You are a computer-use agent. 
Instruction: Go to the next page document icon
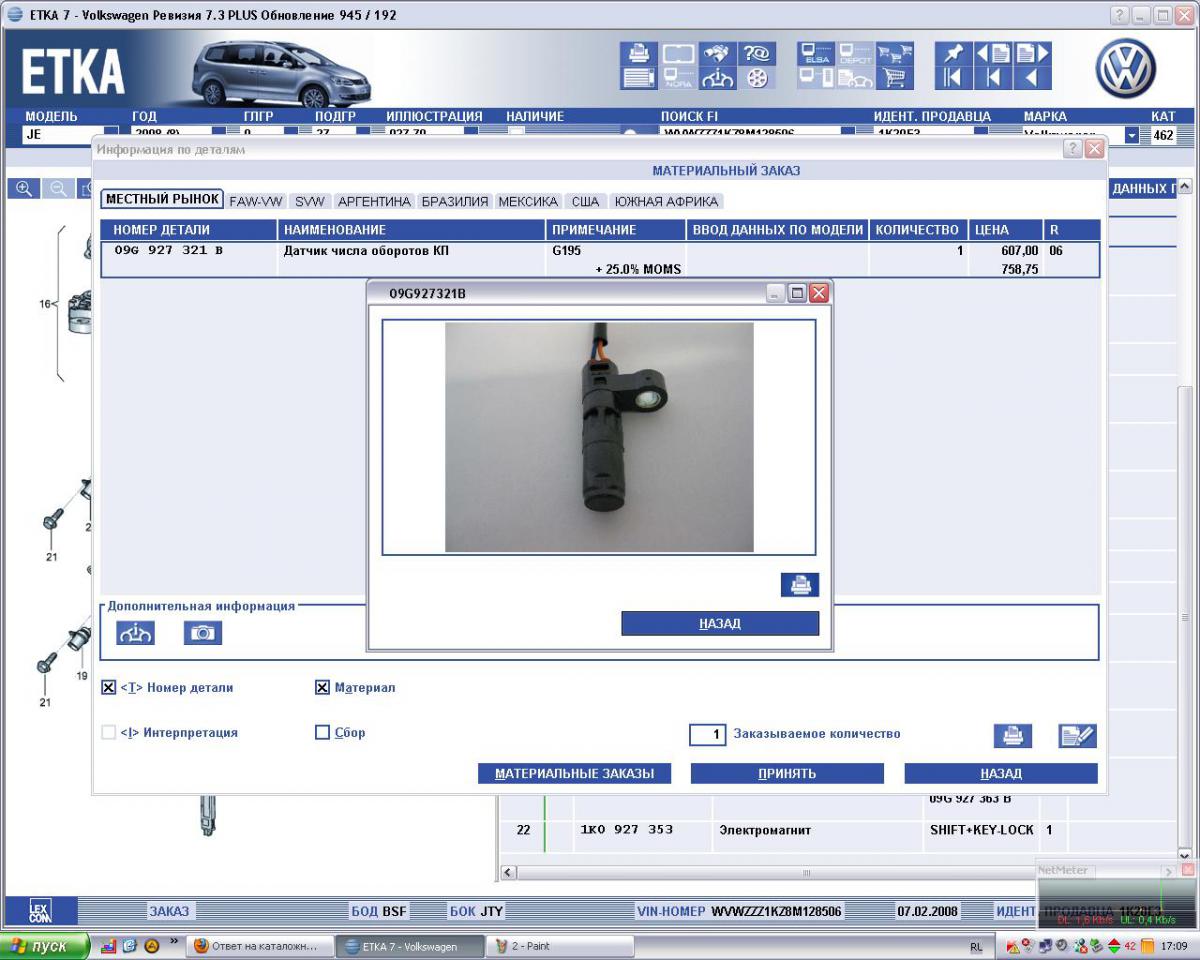1033,53
